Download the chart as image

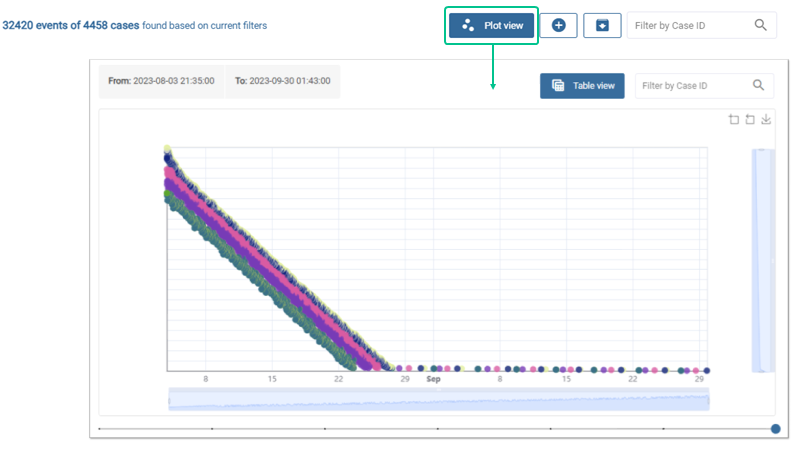pyautogui.click(x=766, y=120)
